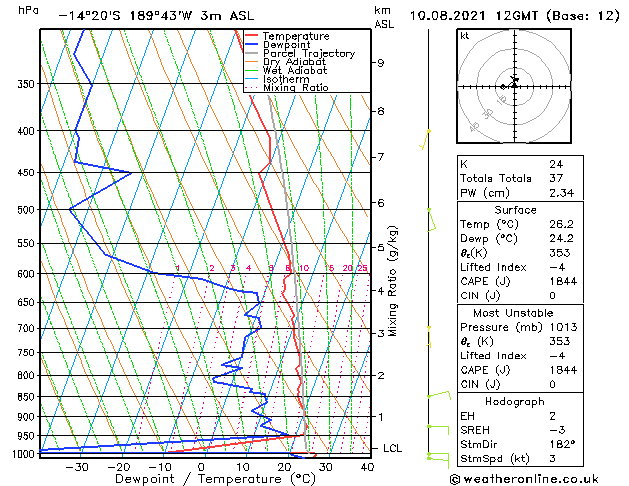Click the 350 hPa pressure label
Screen dimensions: 629x486
[26, 84]
